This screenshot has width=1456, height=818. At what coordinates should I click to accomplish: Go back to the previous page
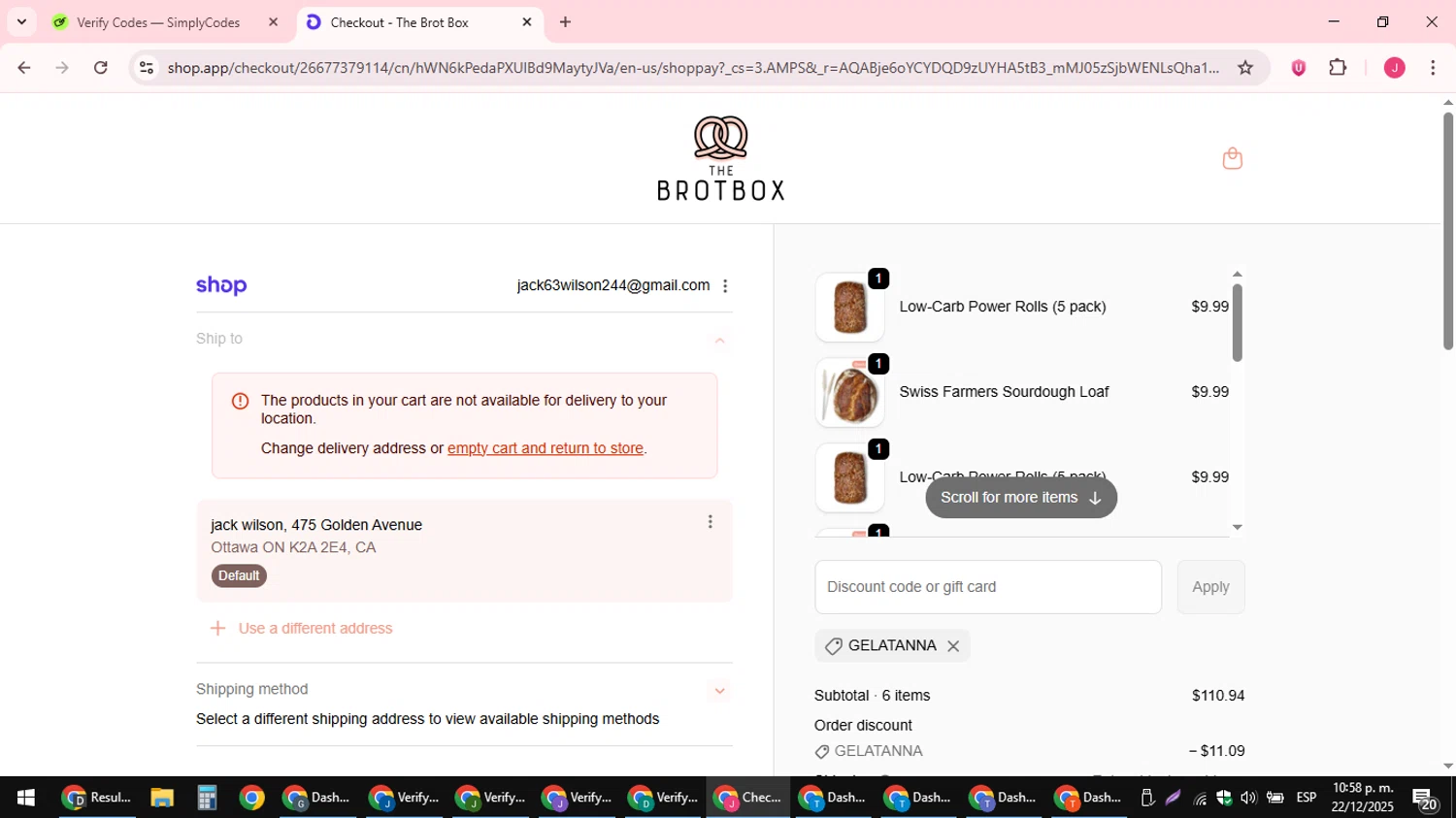(x=24, y=68)
